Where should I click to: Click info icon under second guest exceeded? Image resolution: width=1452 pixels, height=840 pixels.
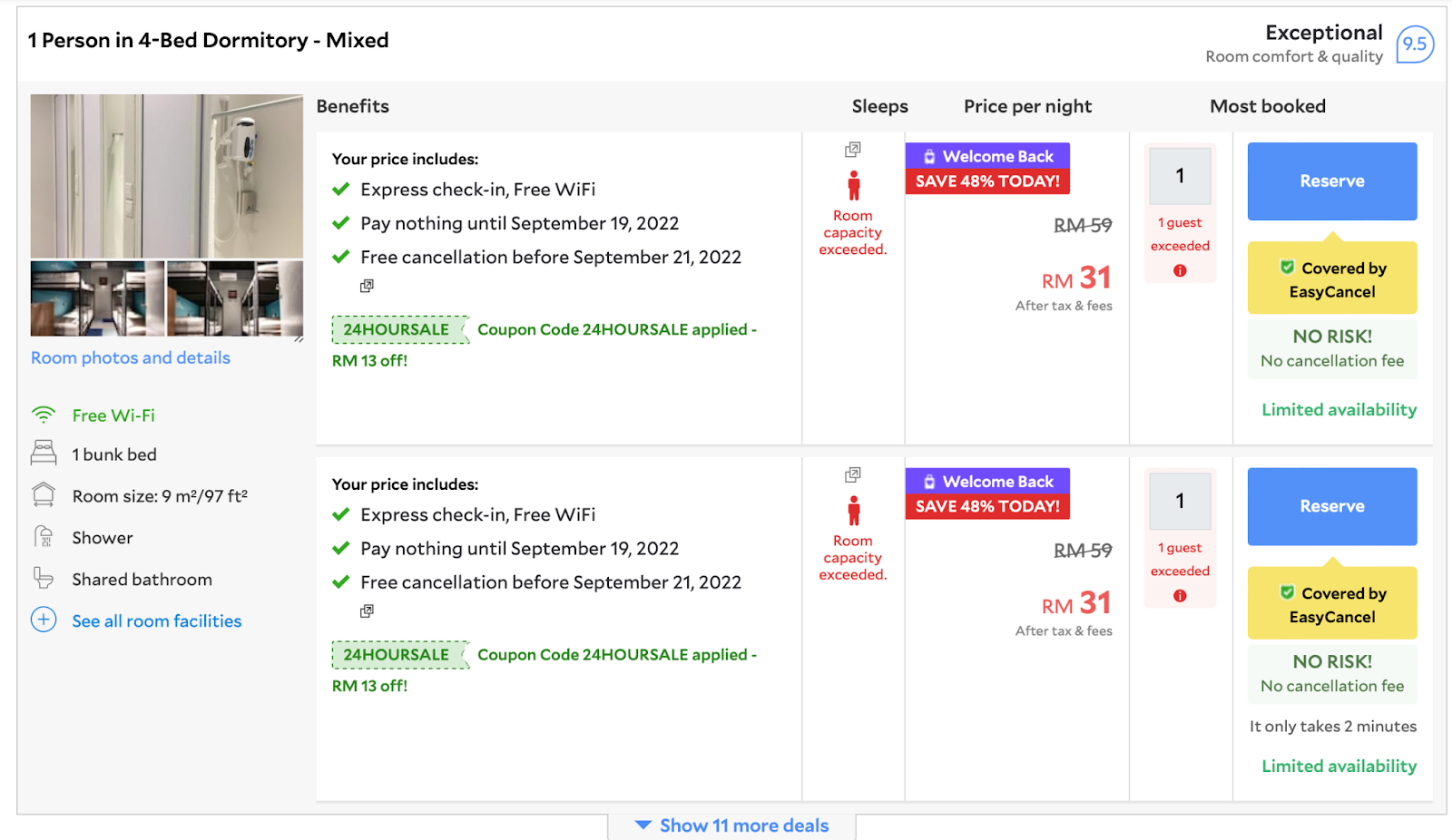(1180, 596)
